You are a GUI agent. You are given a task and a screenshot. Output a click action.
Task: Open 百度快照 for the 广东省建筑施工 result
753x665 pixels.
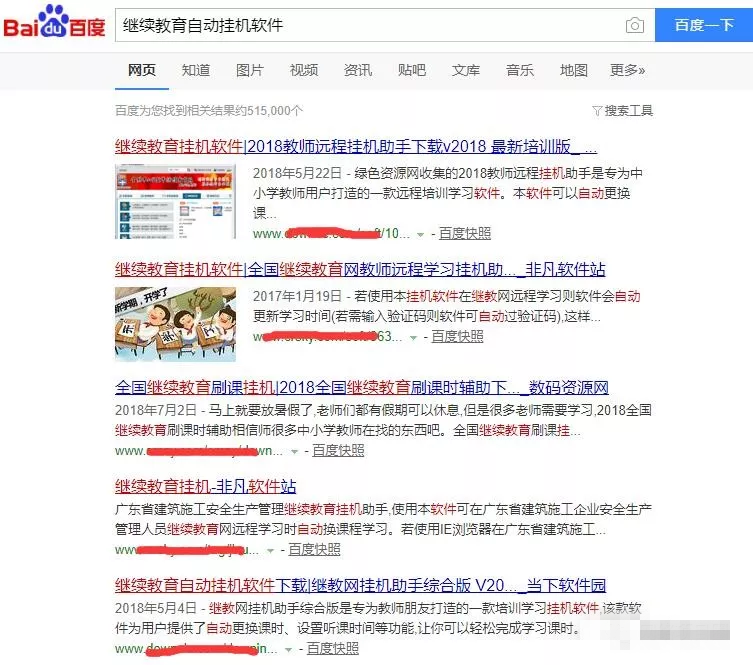tap(314, 549)
